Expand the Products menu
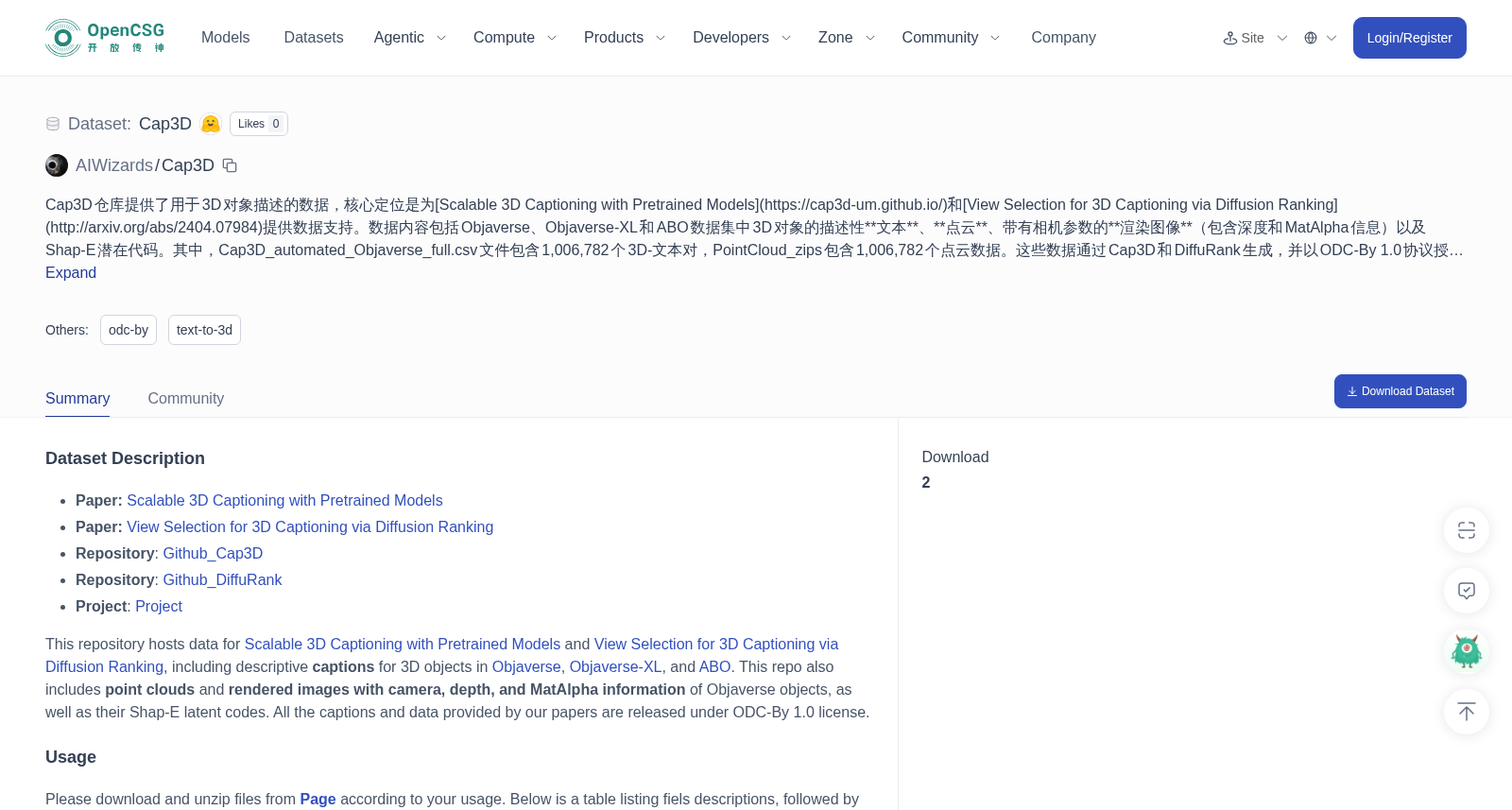Viewport: 1512px width, 810px height. pos(625,38)
